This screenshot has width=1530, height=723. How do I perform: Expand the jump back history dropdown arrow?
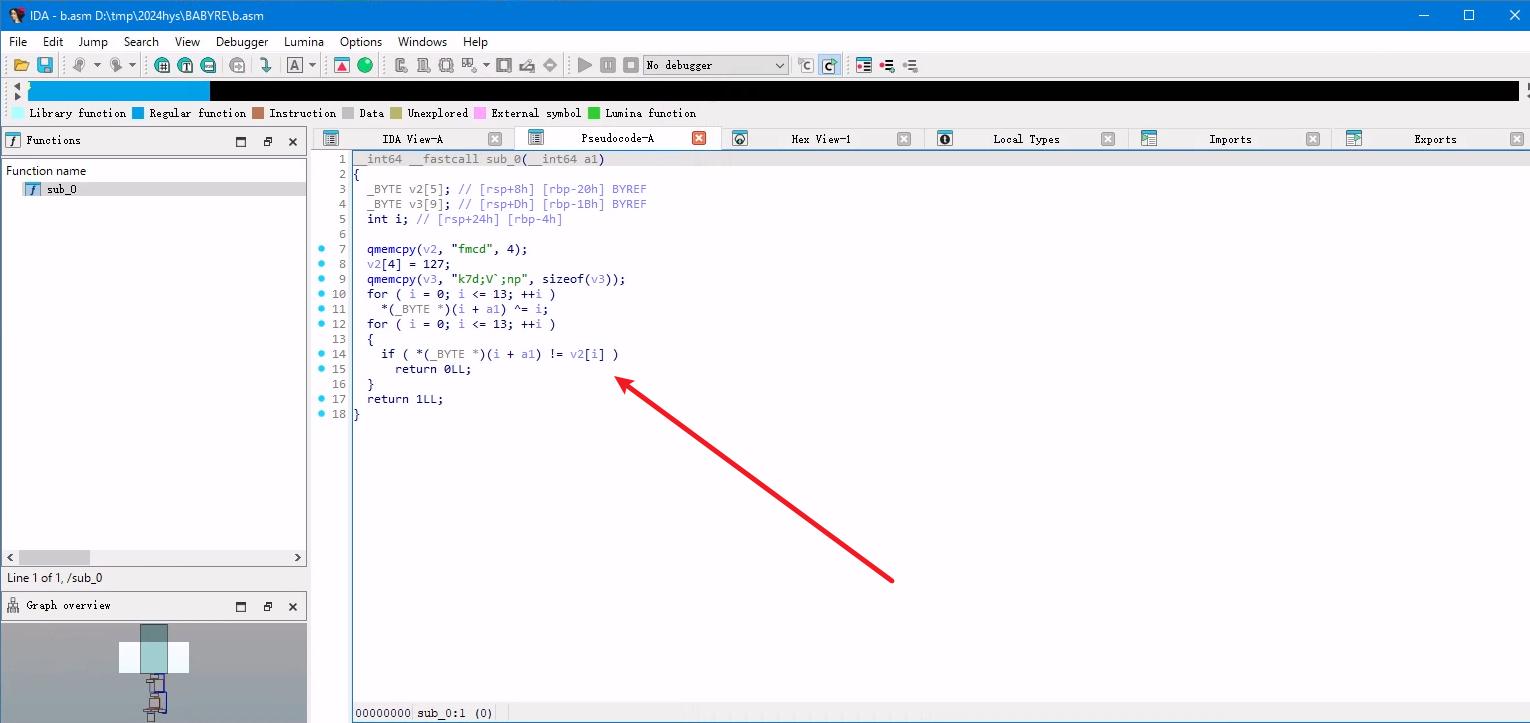coord(97,65)
